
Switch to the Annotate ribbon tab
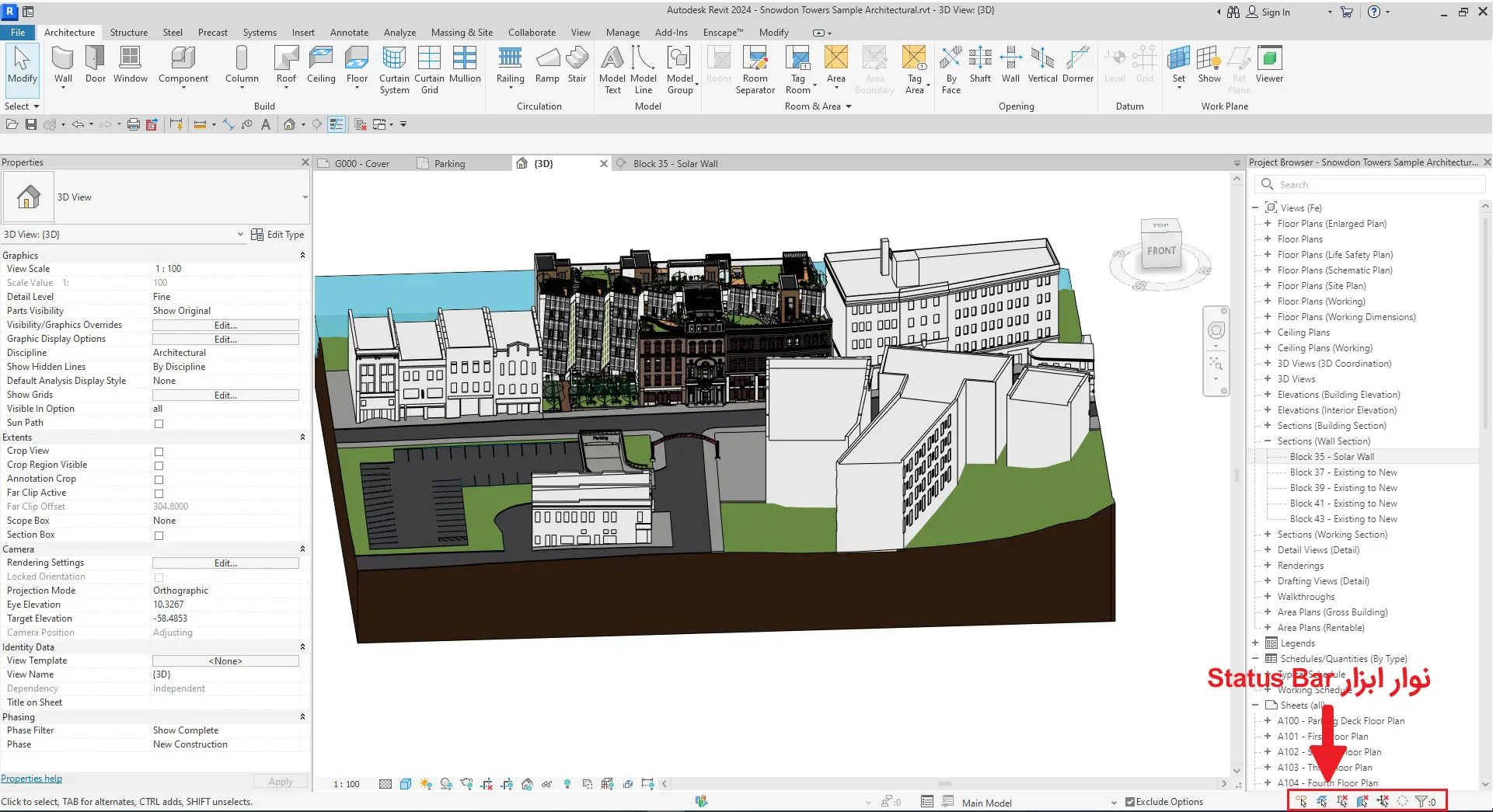[x=349, y=33]
